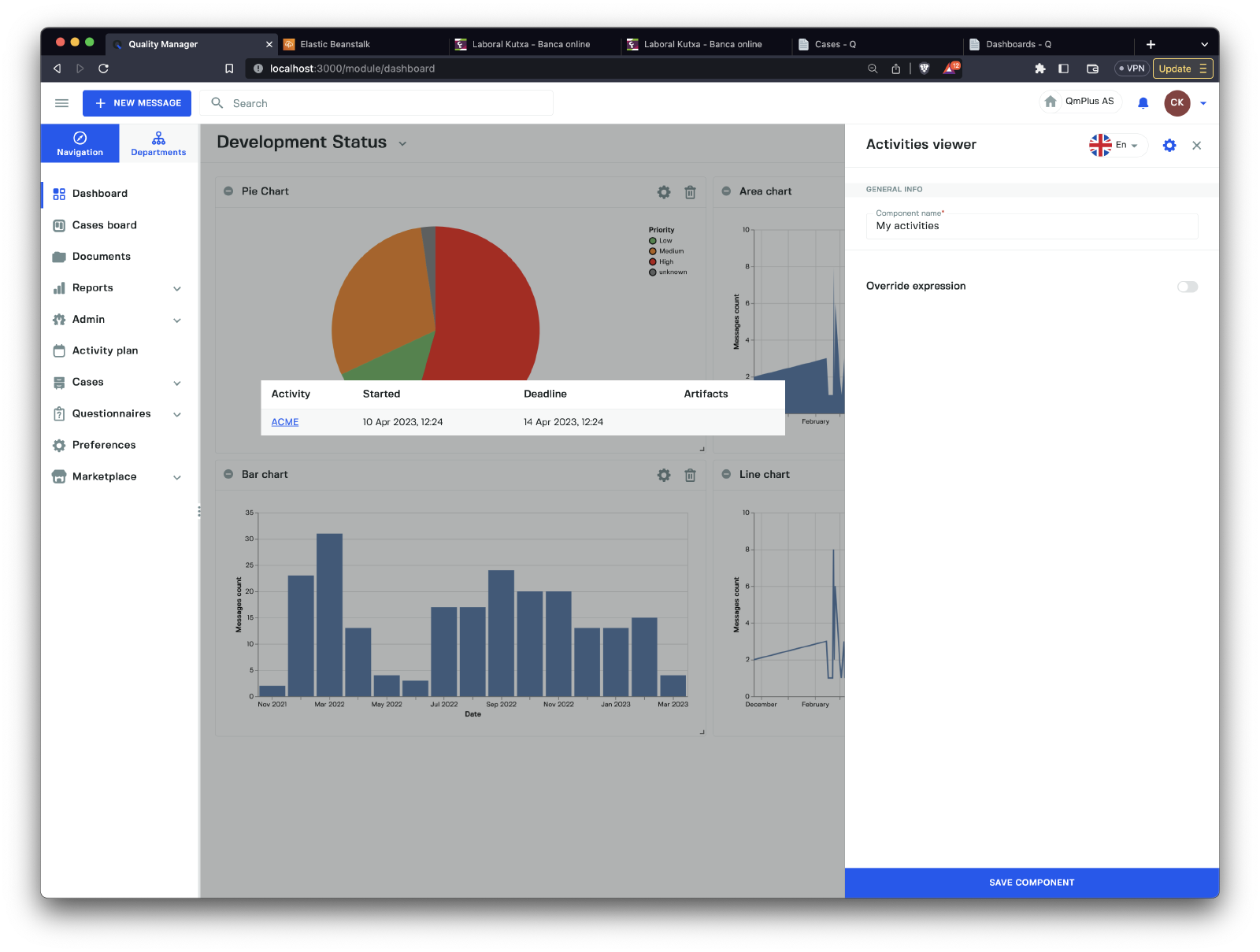Image resolution: width=1260 pixels, height=952 pixels.
Task: Click the Save Component button
Action: tap(1031, 883)
